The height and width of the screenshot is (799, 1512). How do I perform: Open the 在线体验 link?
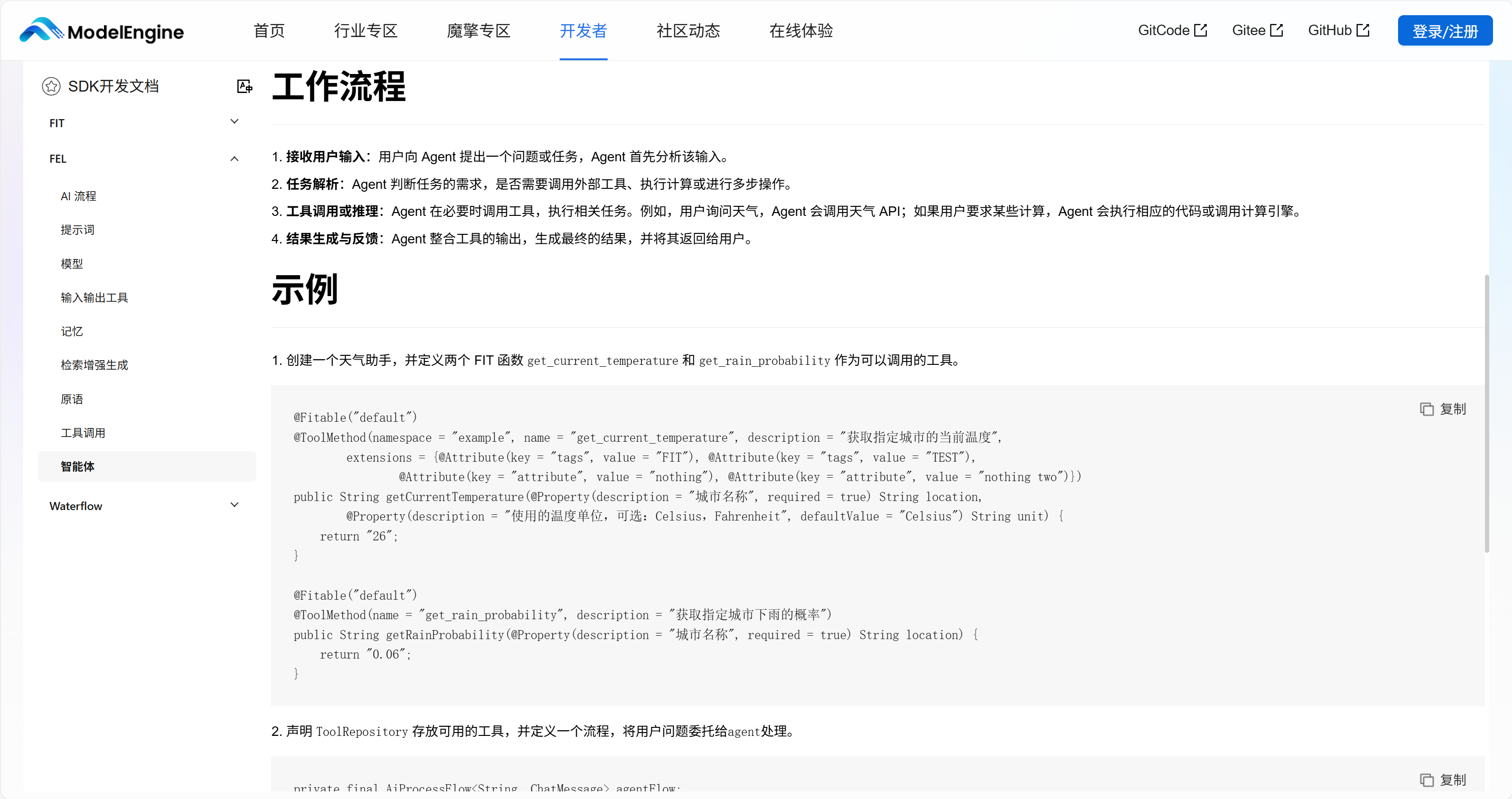tap(800, 30)
